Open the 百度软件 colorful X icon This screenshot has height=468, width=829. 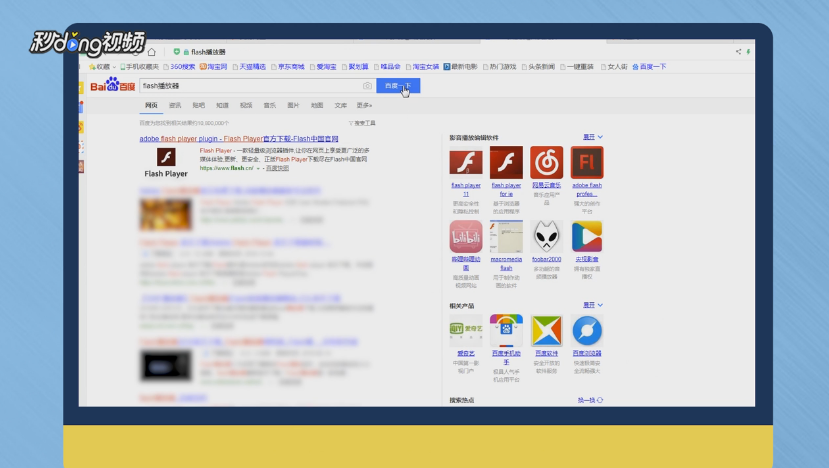click(x=546, y=331)
